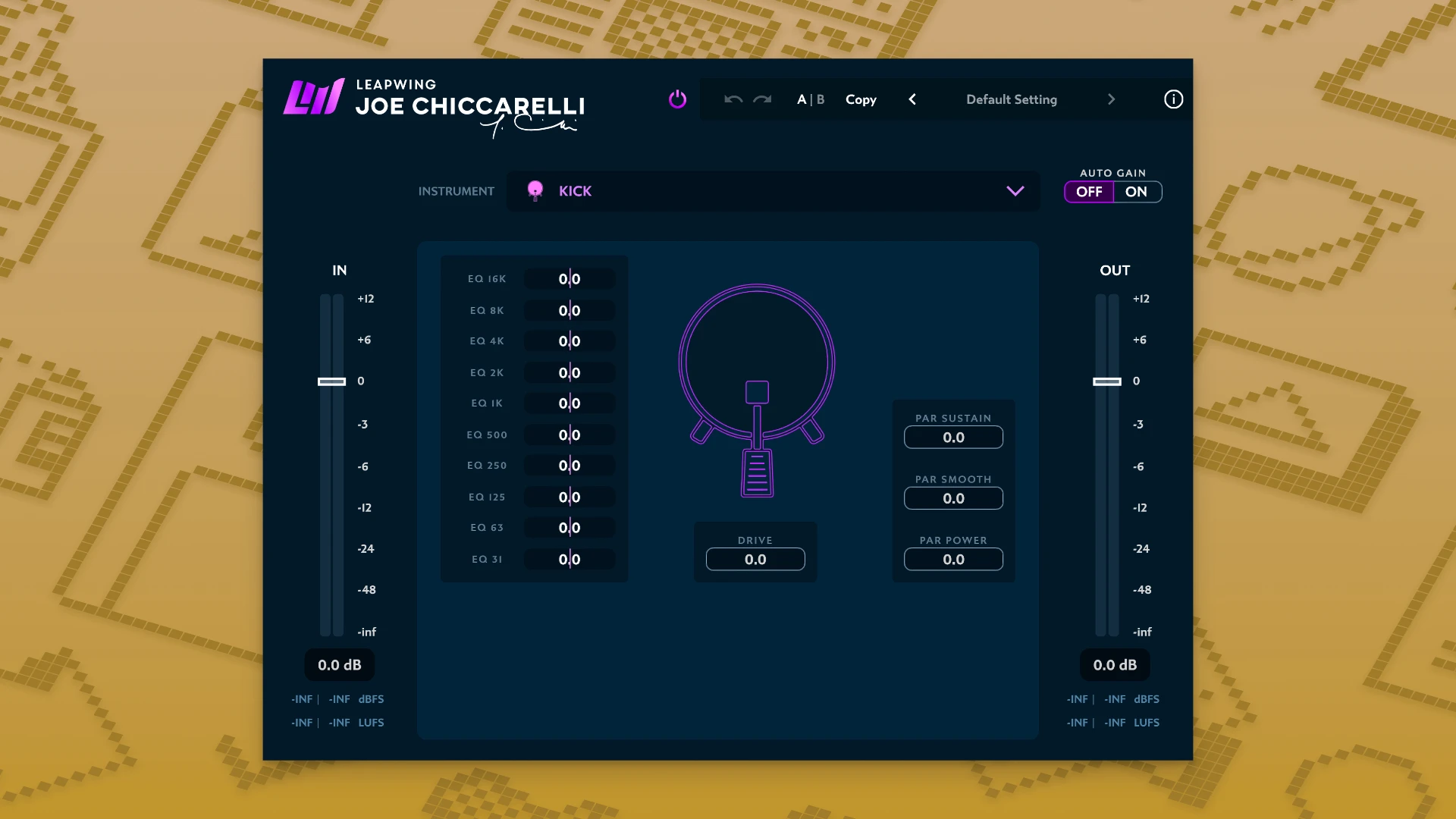Click the output LUFS readout
Viewport: 1456px width, 819px height.
tap(1113, 723)
